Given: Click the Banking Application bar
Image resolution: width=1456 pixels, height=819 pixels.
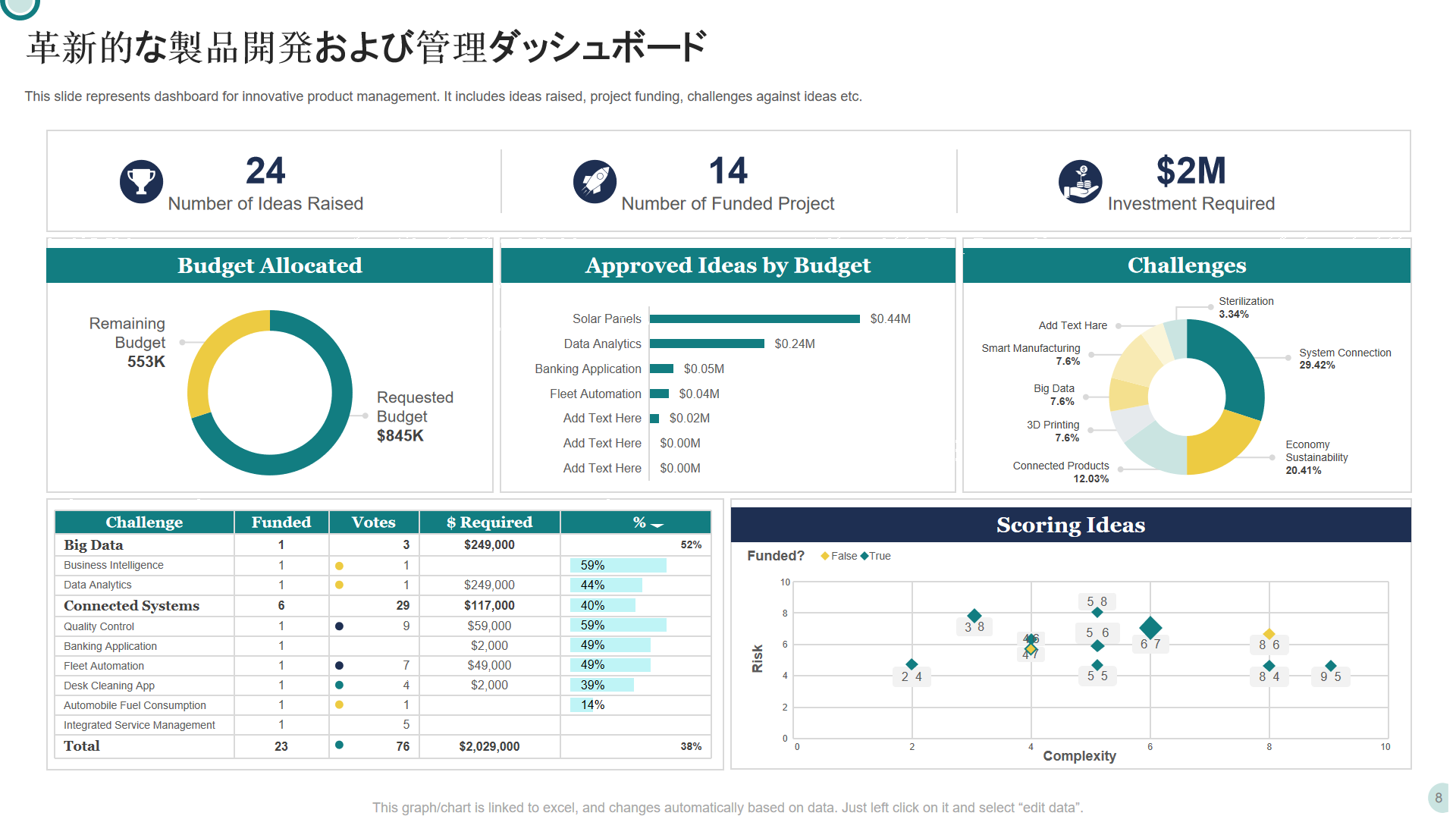Looking at the screenshot, I should [x=662, y=369].
